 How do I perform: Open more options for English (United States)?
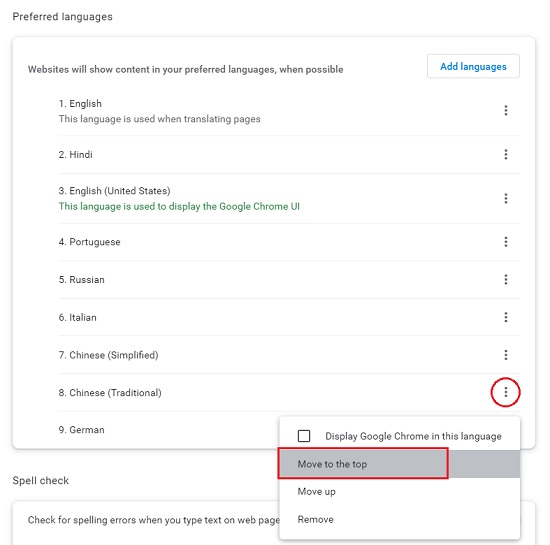pos(505,199)
